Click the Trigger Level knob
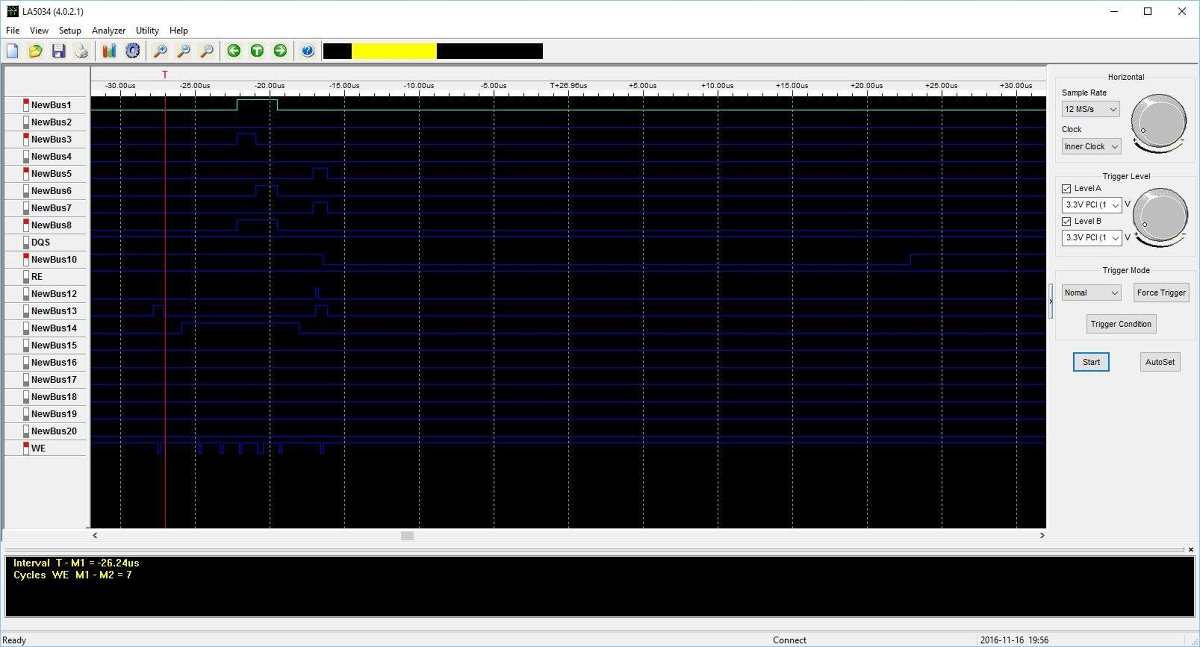This screenshot has height=647, width=1200. [x=1160, y=216]
